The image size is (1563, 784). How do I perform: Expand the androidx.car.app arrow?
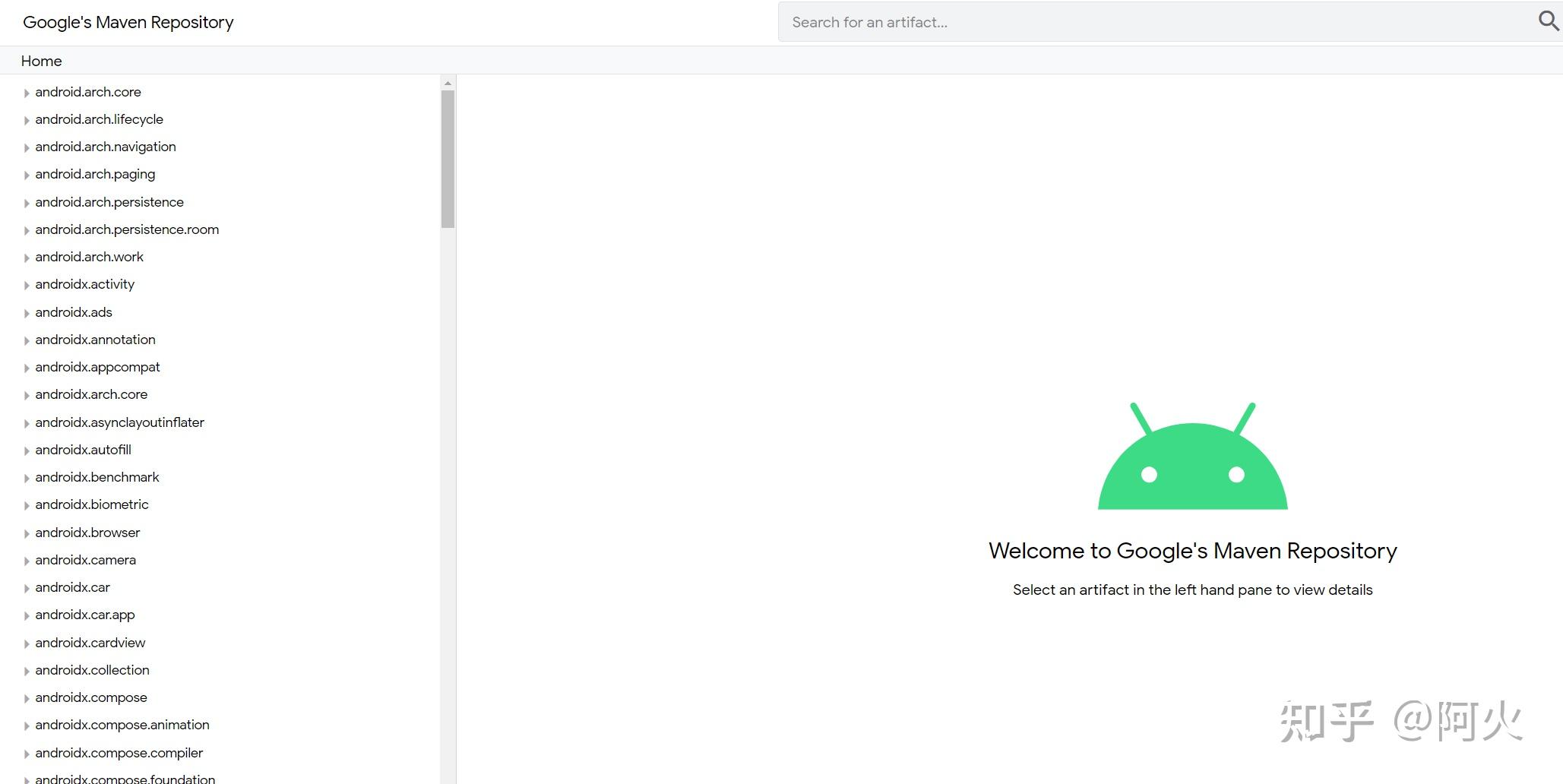(x=27, y=615)
